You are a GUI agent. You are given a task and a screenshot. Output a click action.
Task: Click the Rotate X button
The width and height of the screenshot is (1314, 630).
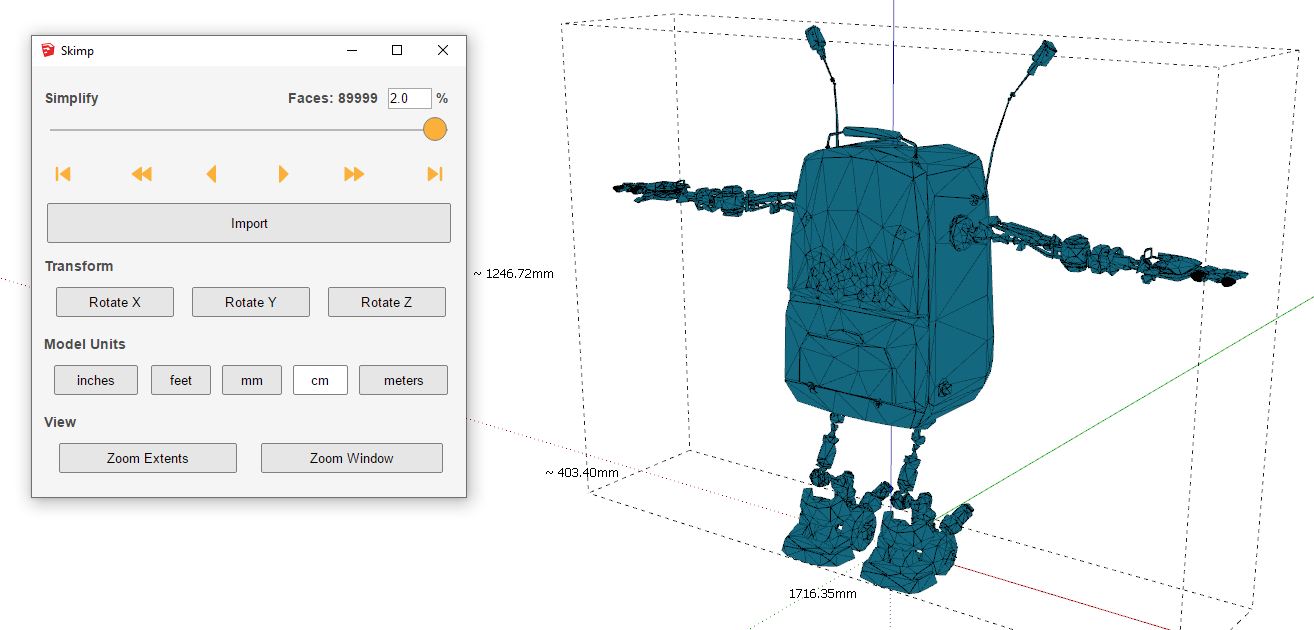(x=115, y=302)
